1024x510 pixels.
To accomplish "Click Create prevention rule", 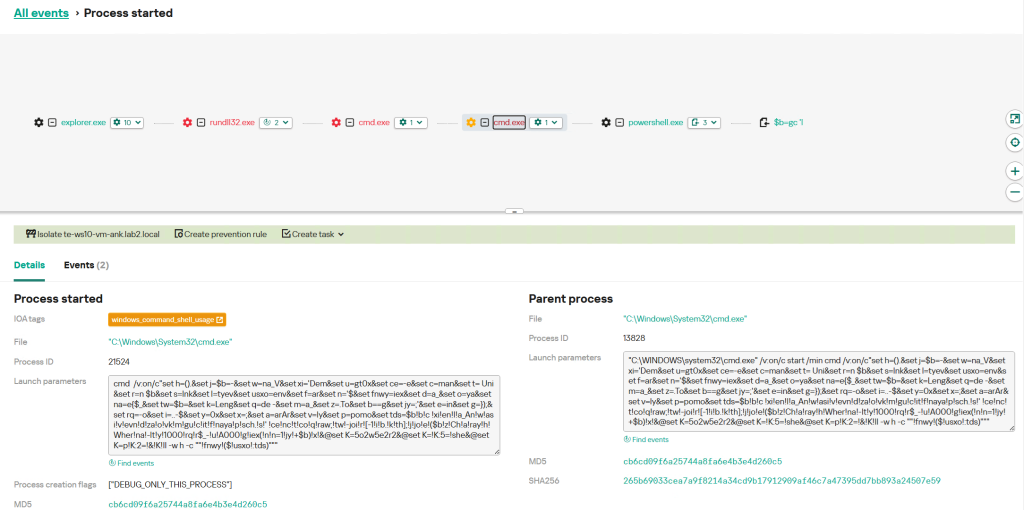I will coord(221,234).
